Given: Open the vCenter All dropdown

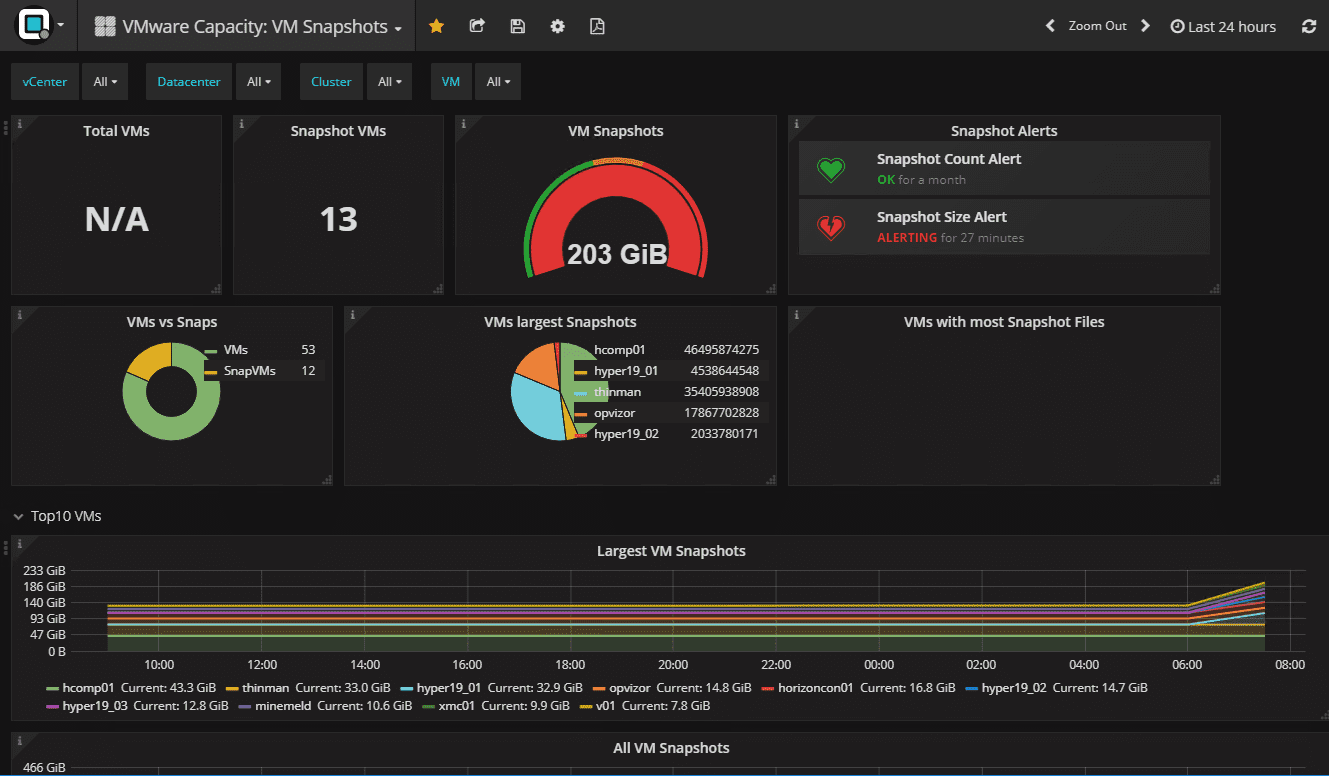Looking at the screenshot, I should pyautogui.click(x=104, y=81).
